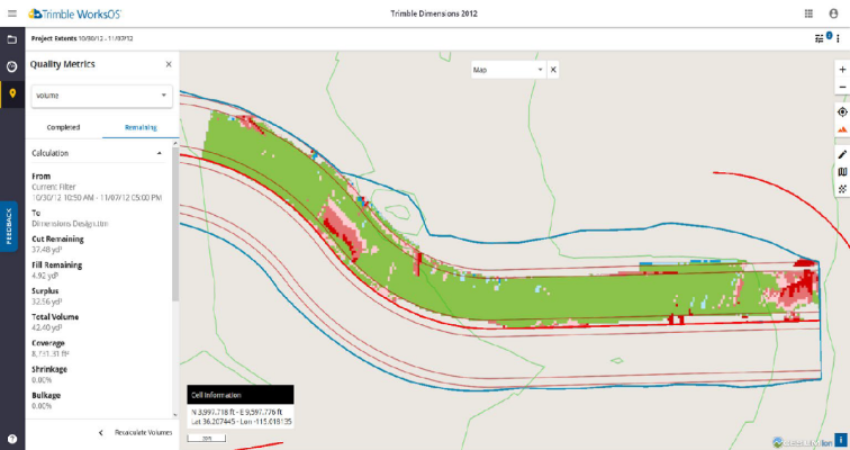Screen dimensions: 850x450
Task: Click the Current Filter date range text
Action: [x=96, y=197]
